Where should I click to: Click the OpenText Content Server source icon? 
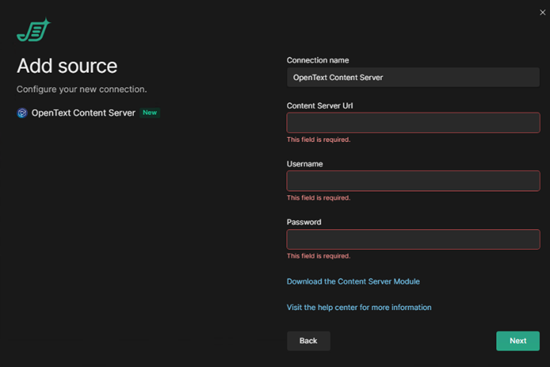tap(22, 113)
